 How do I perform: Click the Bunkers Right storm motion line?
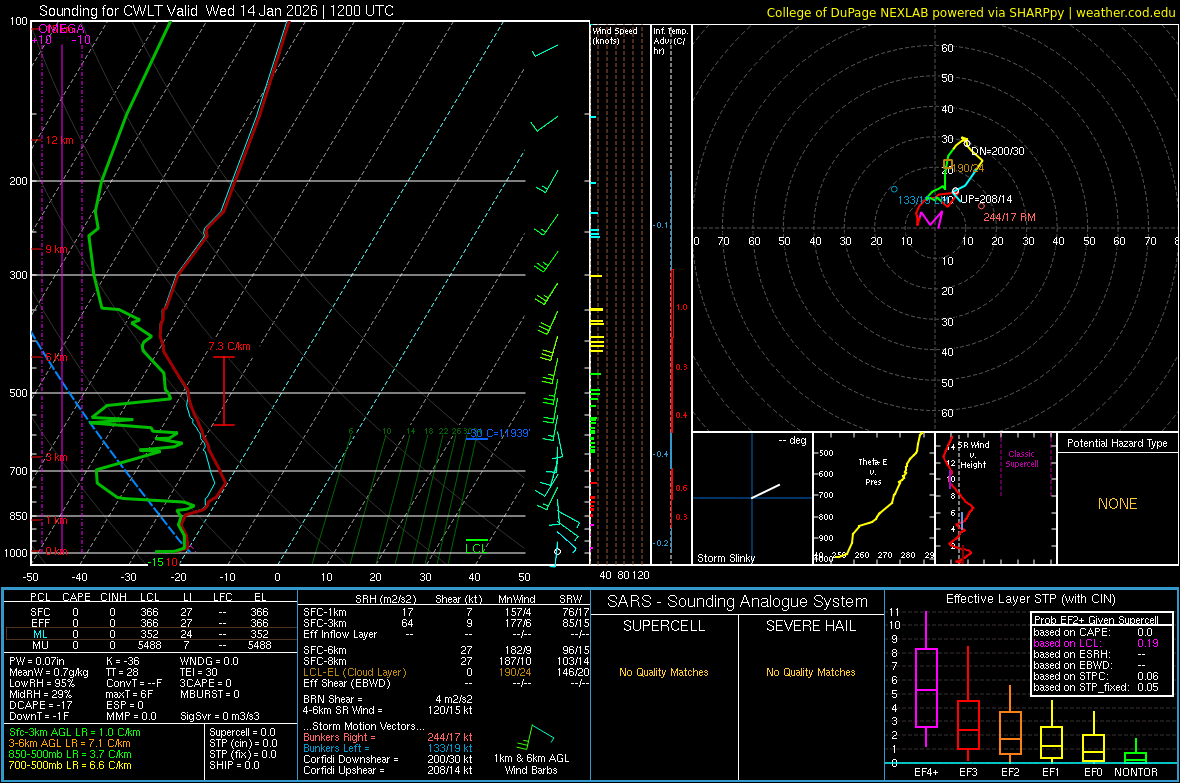[388, 737]
